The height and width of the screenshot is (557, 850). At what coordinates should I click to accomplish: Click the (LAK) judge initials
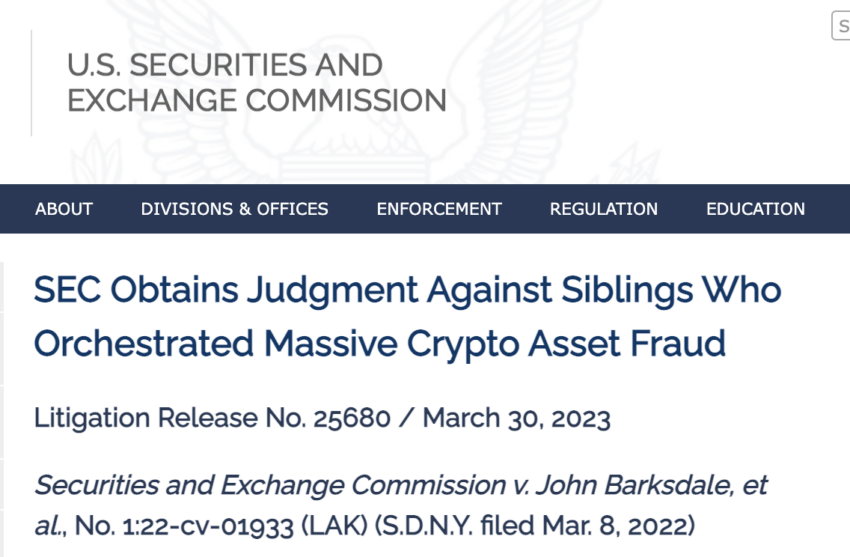click(x=334, y=526)
